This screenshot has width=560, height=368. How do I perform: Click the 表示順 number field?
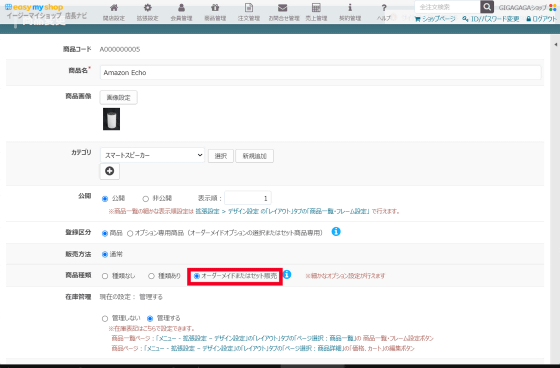pyautogui.click(x=248, y=198)
